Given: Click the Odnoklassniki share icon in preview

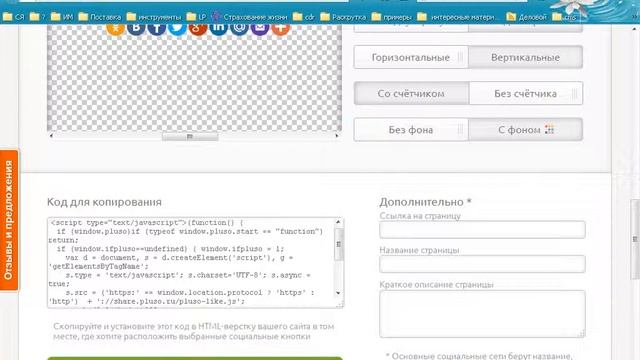Looking at the screenshot, I should coord(116,28).
